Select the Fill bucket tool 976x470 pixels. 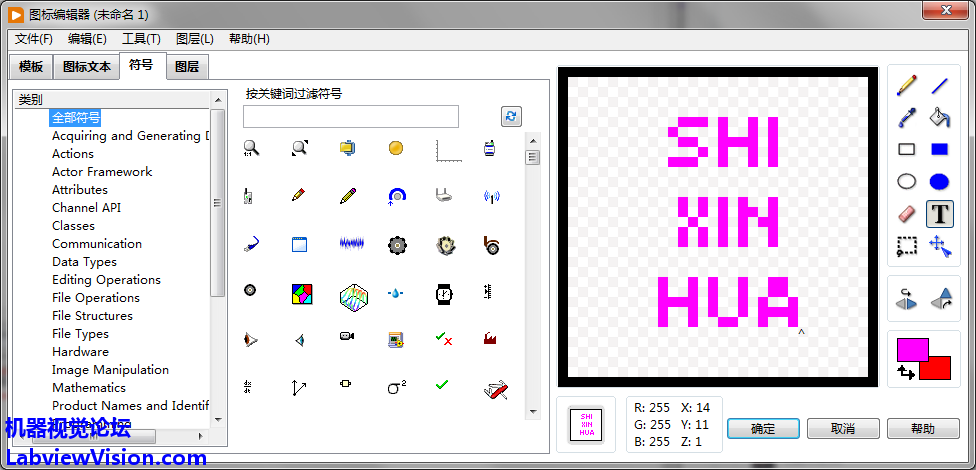point(940,118)
